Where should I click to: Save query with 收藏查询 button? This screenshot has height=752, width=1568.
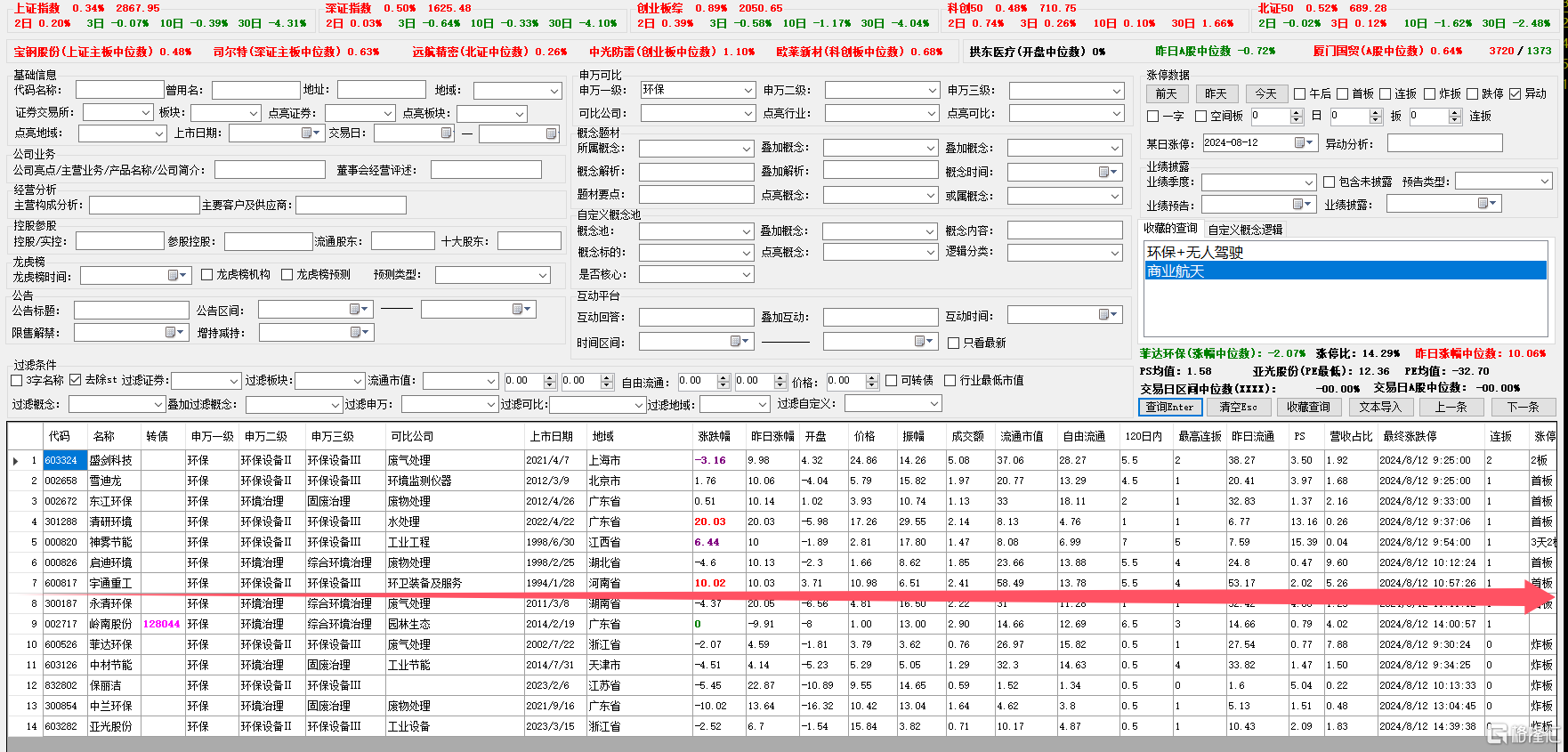(x=1308, y=407)
